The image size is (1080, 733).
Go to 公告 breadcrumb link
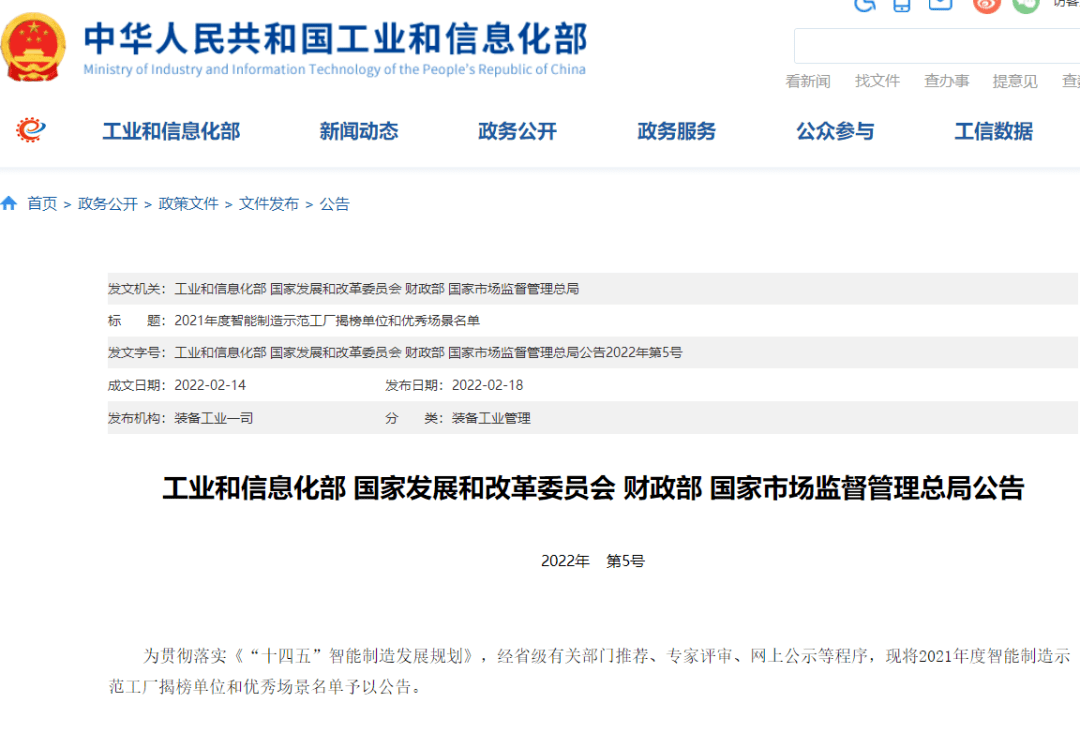tap(334, 204)
